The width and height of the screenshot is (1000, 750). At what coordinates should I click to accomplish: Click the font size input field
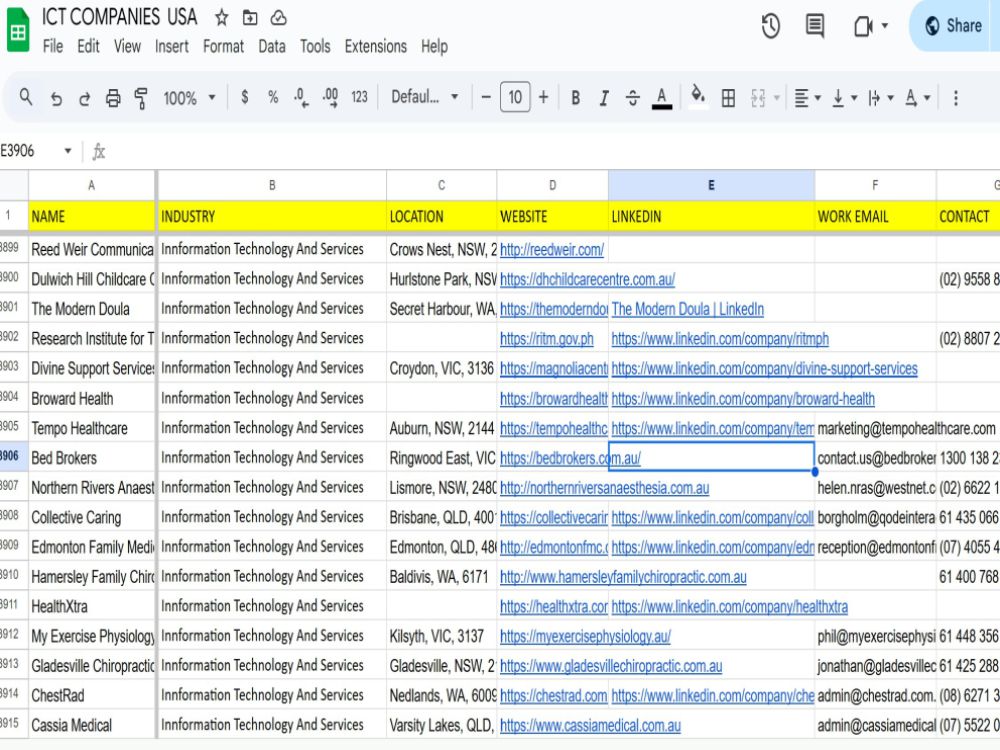point(515,97)
